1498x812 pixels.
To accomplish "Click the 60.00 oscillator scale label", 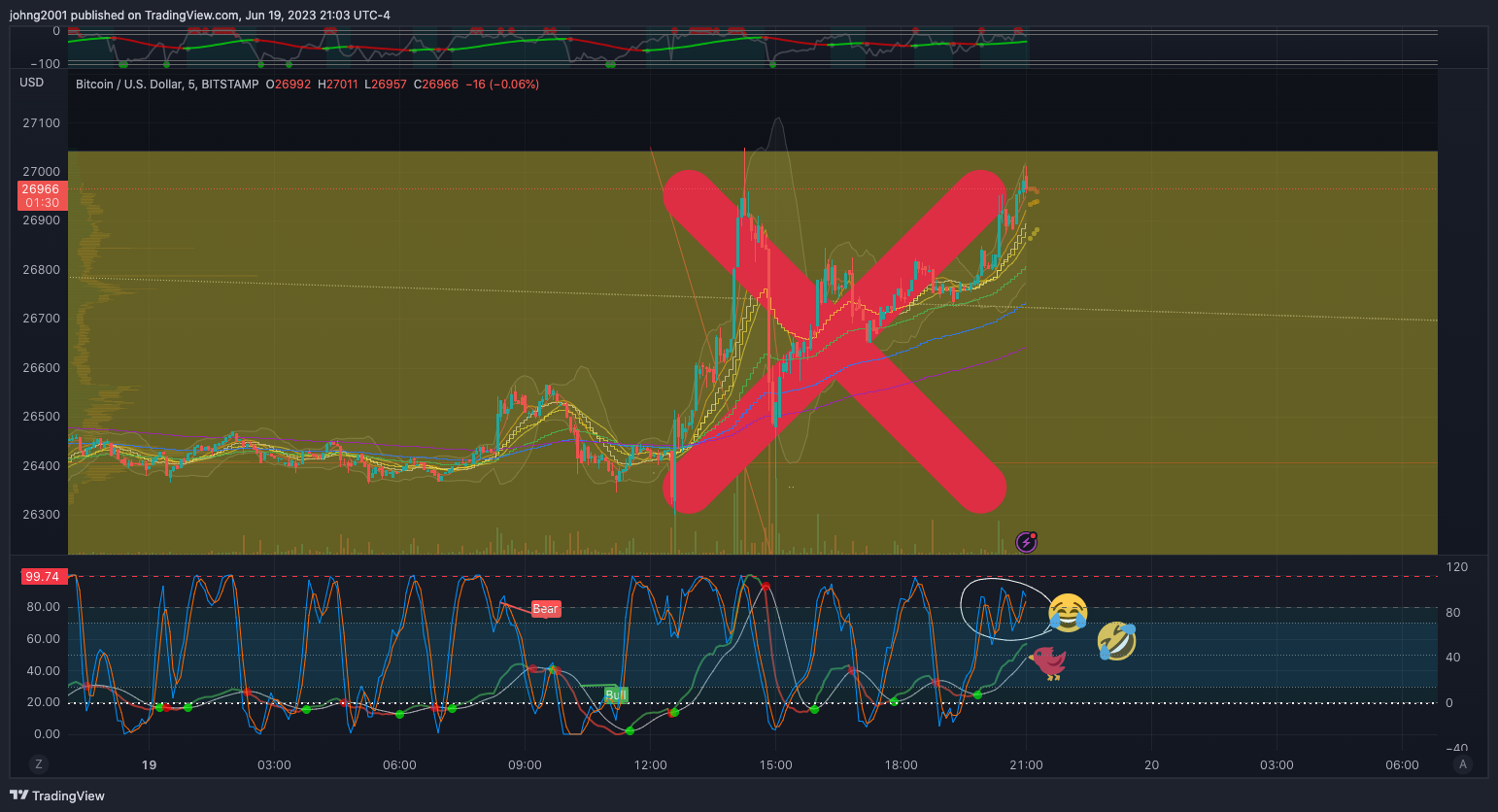I will (x=43, y=639).
